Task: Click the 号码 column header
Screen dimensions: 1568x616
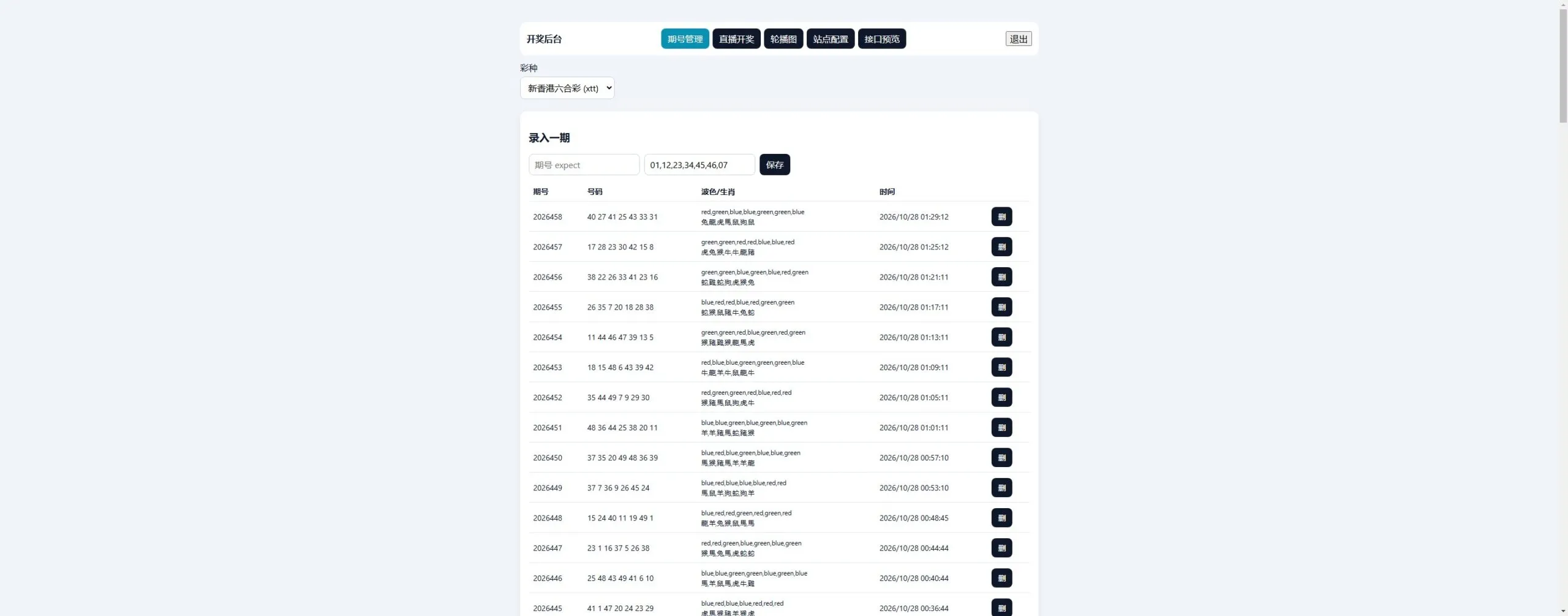Action: click(594, 191)
